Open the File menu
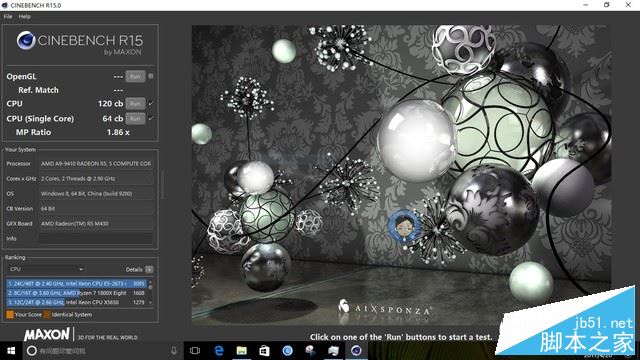 click(8, 16)
